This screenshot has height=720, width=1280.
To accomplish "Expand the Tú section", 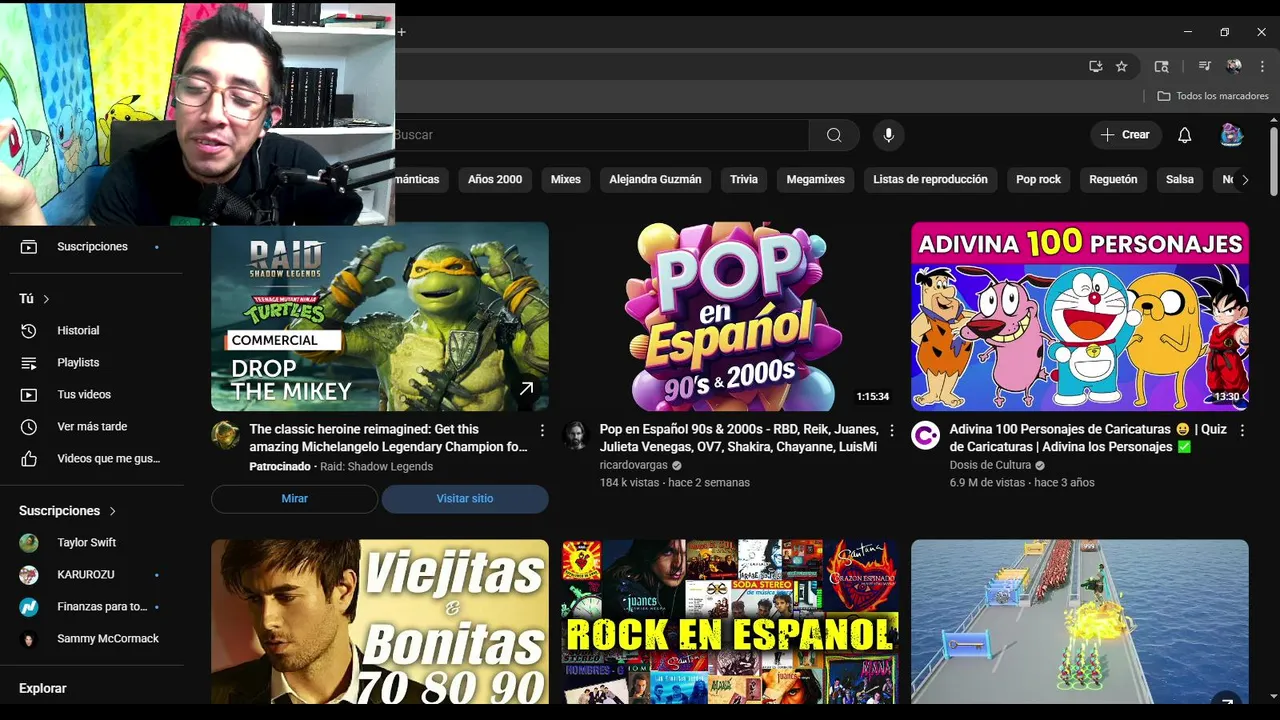I will pyautogui.click(x=34, y=299).
